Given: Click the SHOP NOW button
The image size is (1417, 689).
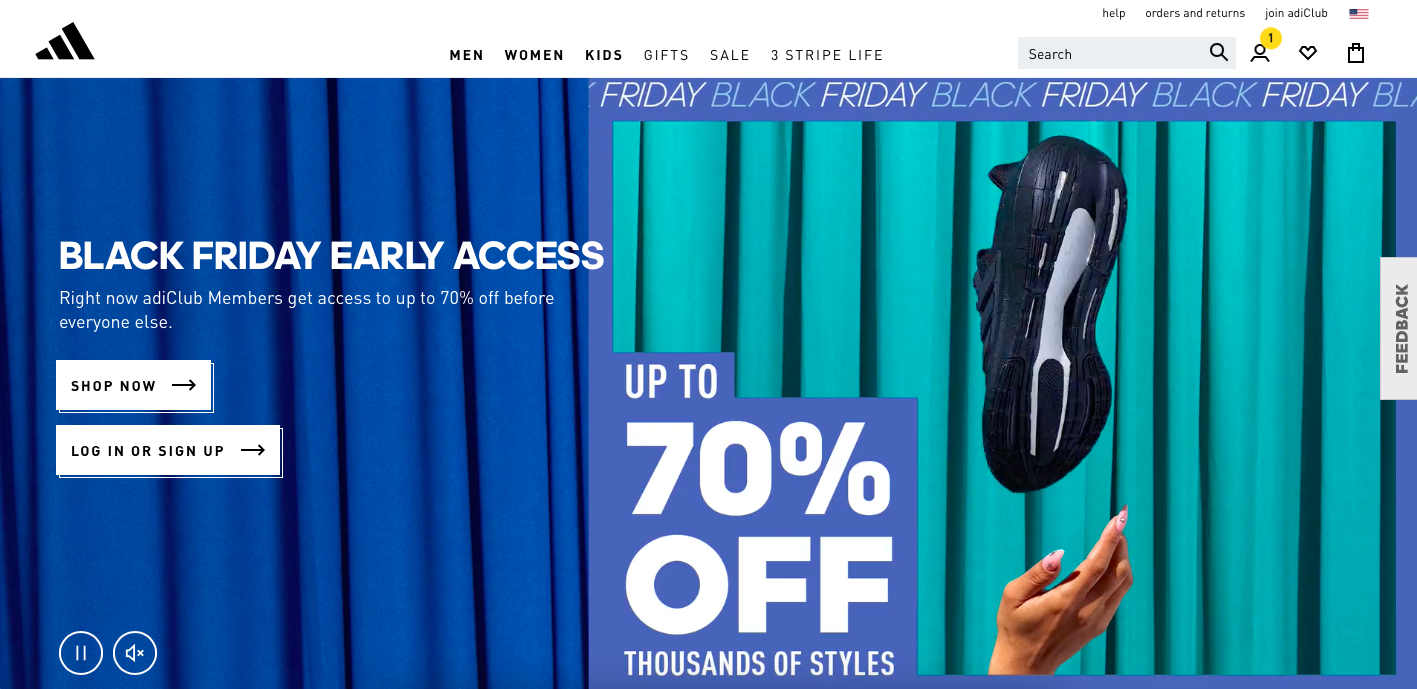Looking at the screenshot, I should point(133,385).
